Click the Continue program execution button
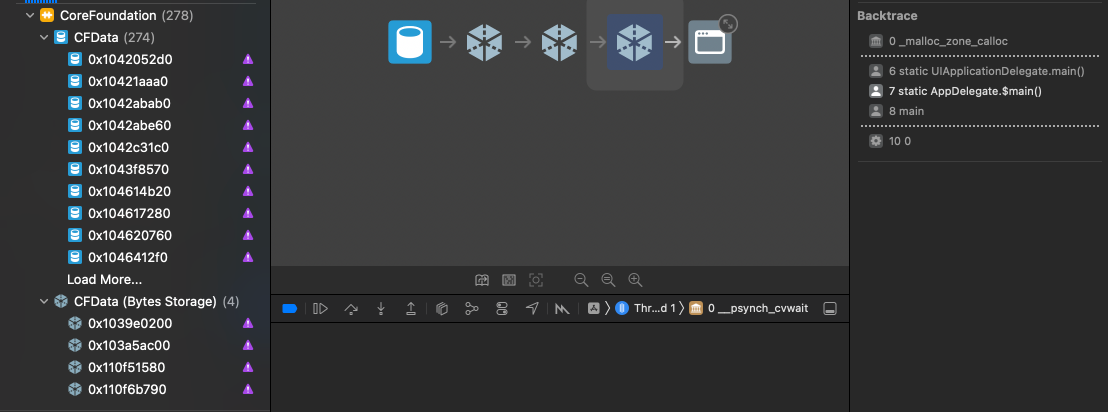Image resolution: width=1108 pixels, height=412 pixels. point(320,309)
